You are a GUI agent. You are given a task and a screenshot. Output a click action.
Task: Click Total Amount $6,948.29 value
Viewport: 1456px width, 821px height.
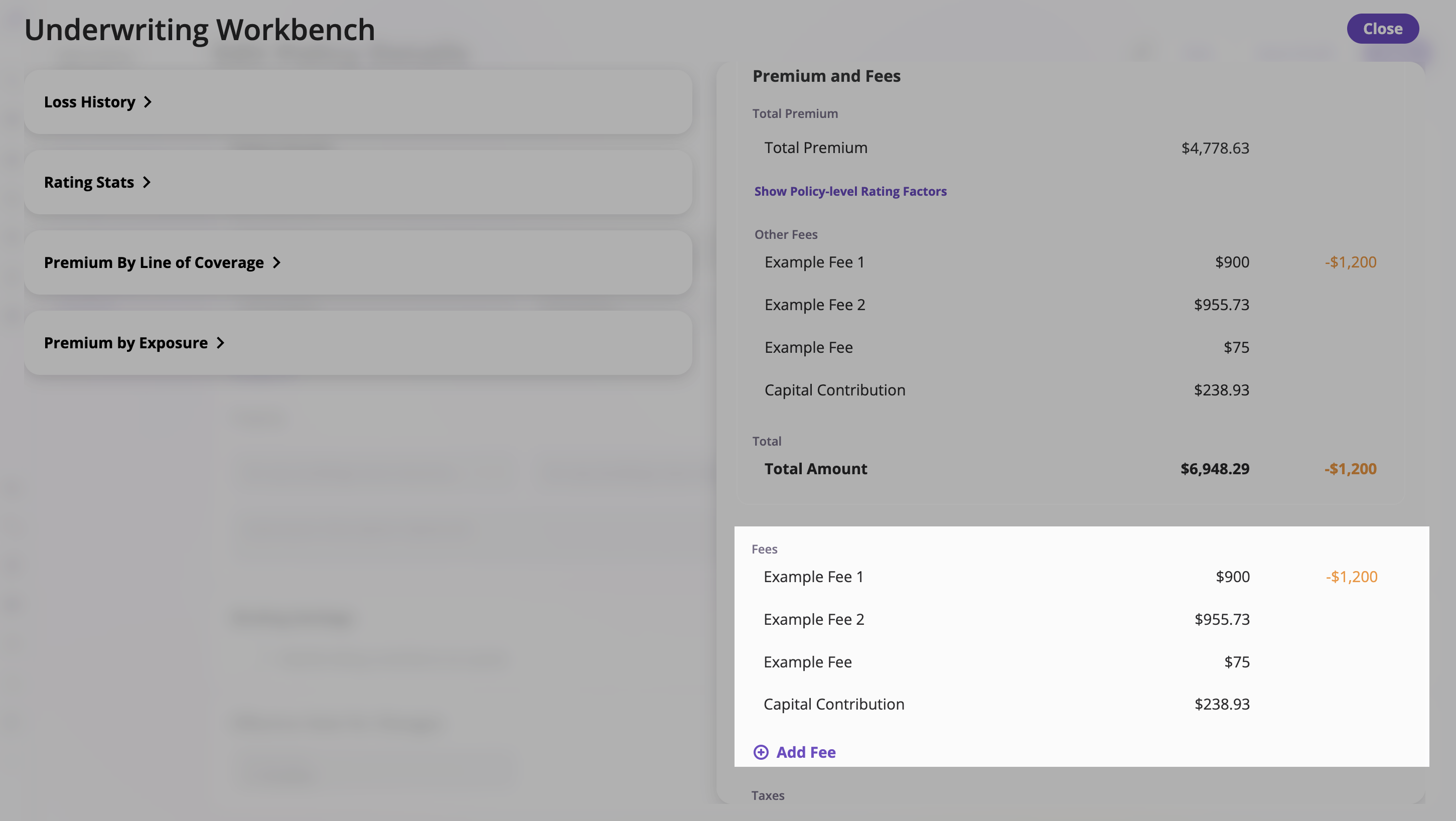[1215, 469]
